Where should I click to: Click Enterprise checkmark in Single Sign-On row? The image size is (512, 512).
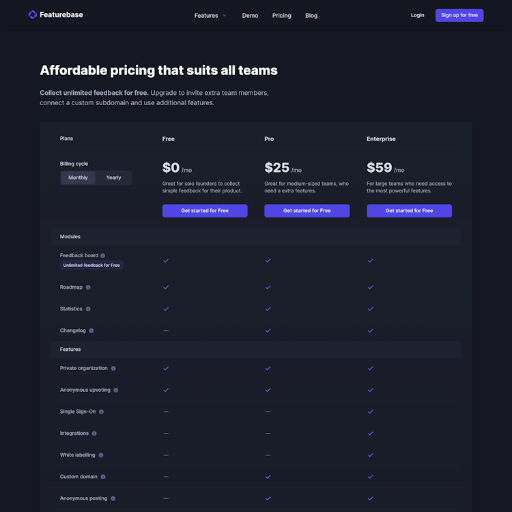(370, 412)
